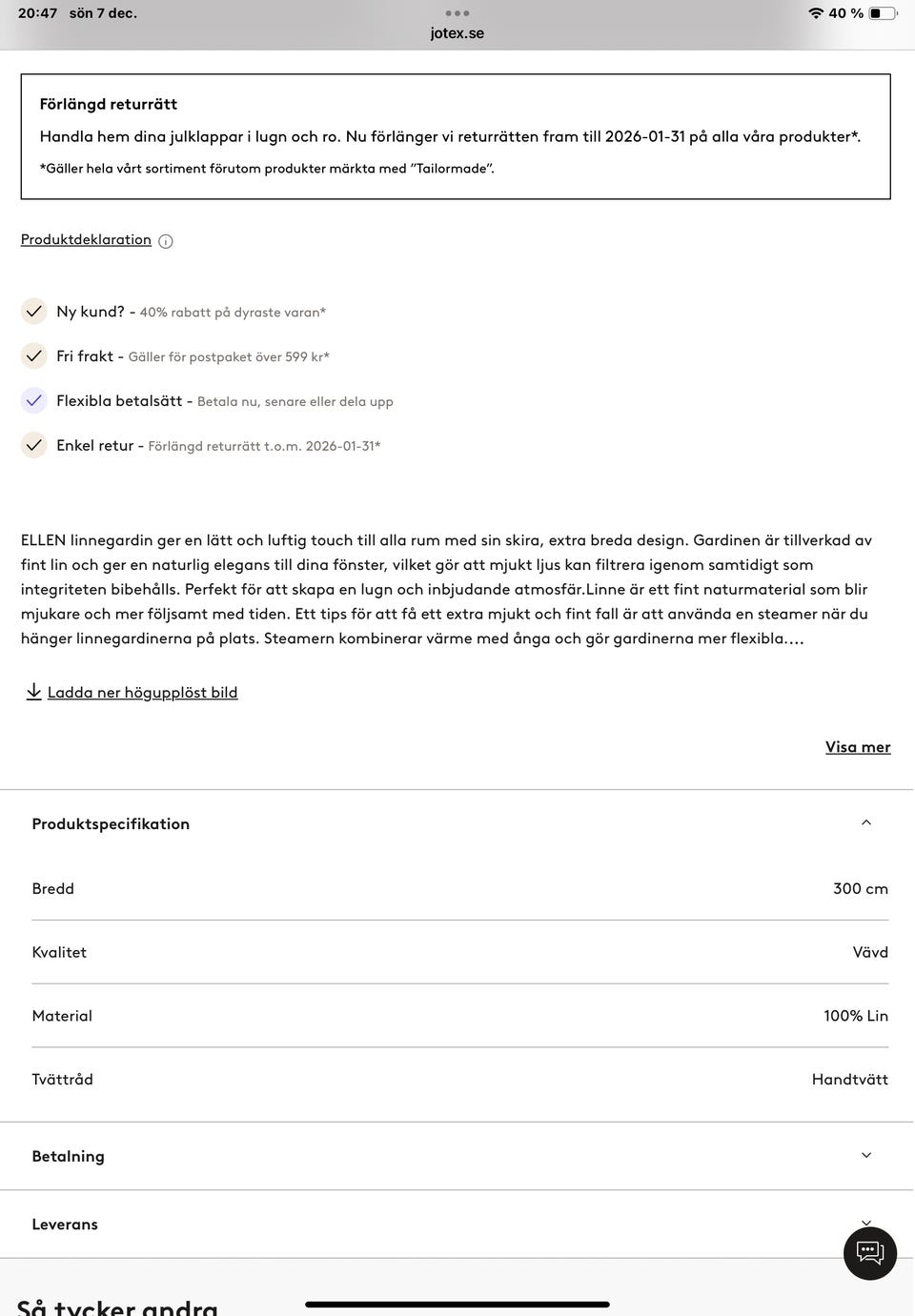
Task: Collapse the Produktspecifikation section
Action: pos(865,822)
